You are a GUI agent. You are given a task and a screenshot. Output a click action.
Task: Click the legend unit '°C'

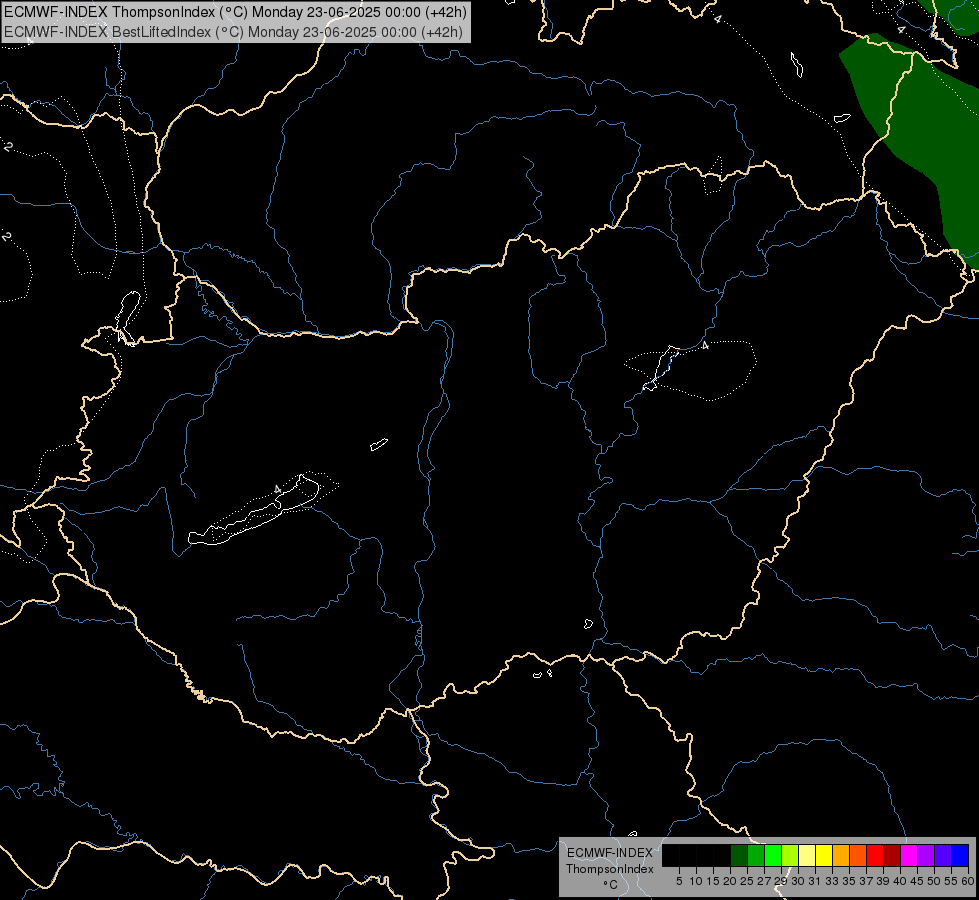[x=610, y=885]
